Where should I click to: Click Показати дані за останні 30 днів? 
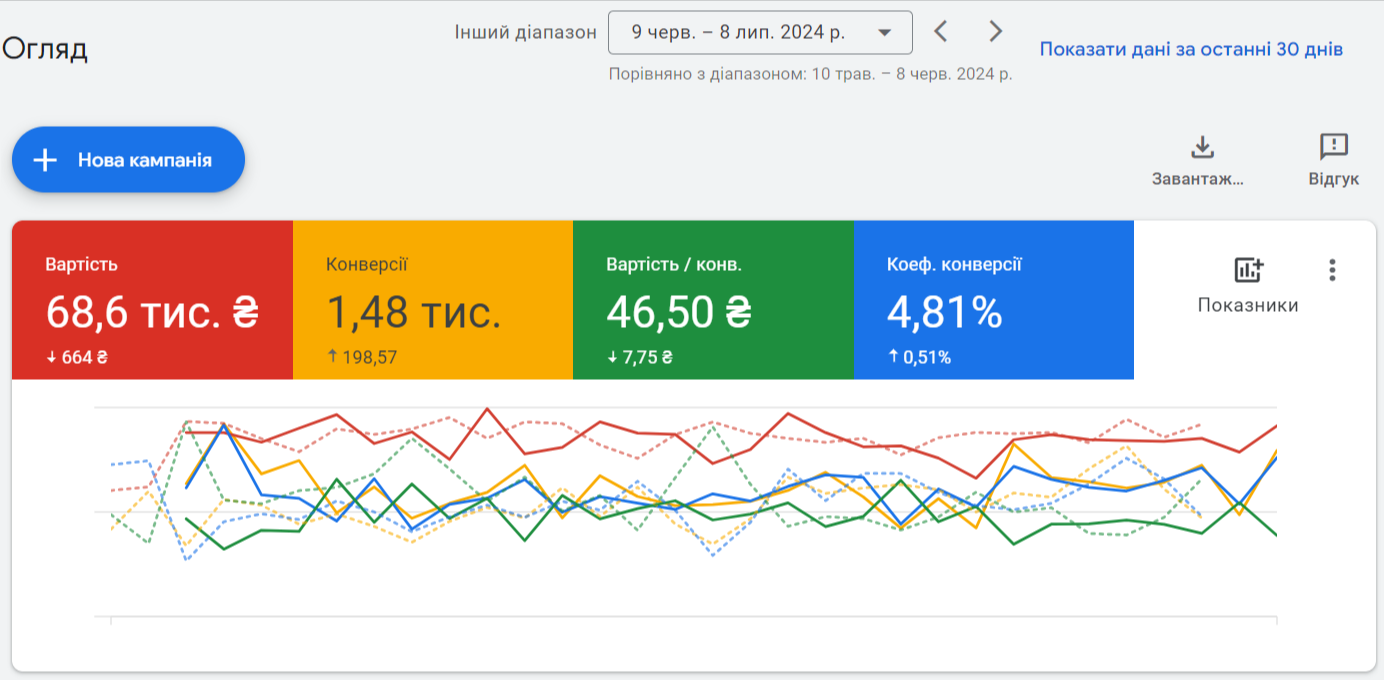(x=1191, y=49)
